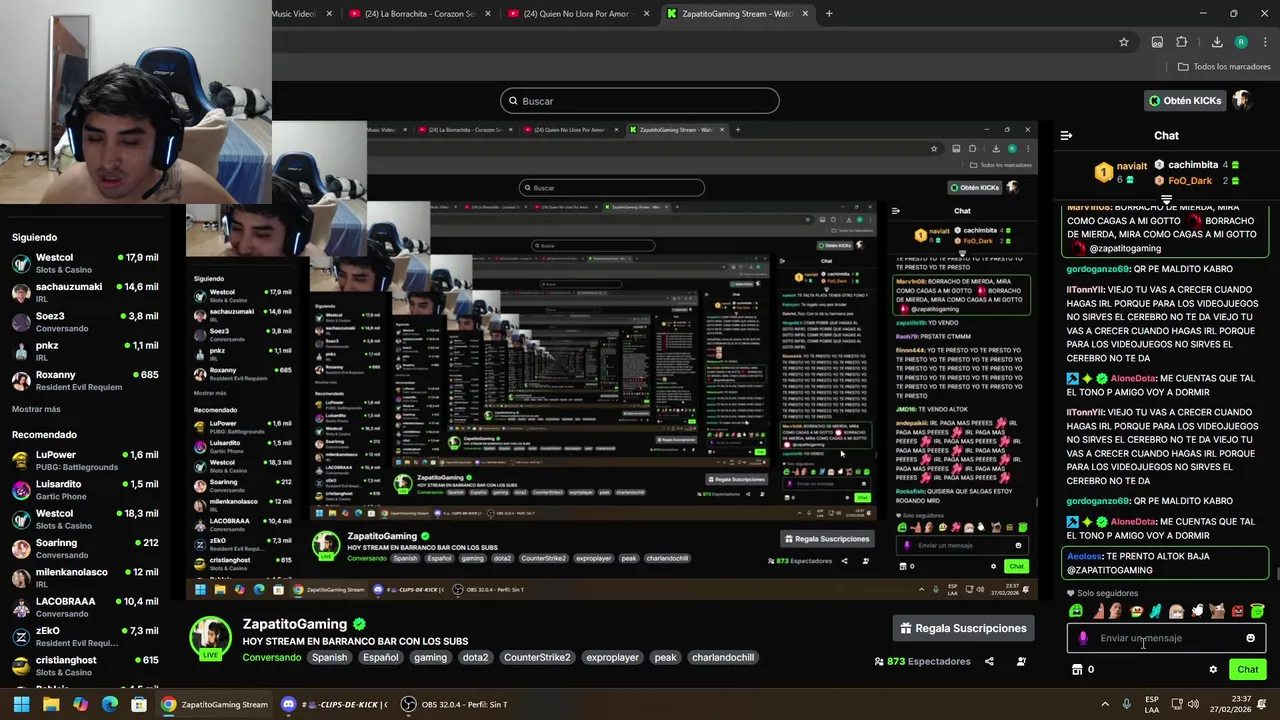Image resolution: width=1280 pixels, height=720 pixels.
Task: Insert the cat quick emote
Action: (x=1217, y=611)
